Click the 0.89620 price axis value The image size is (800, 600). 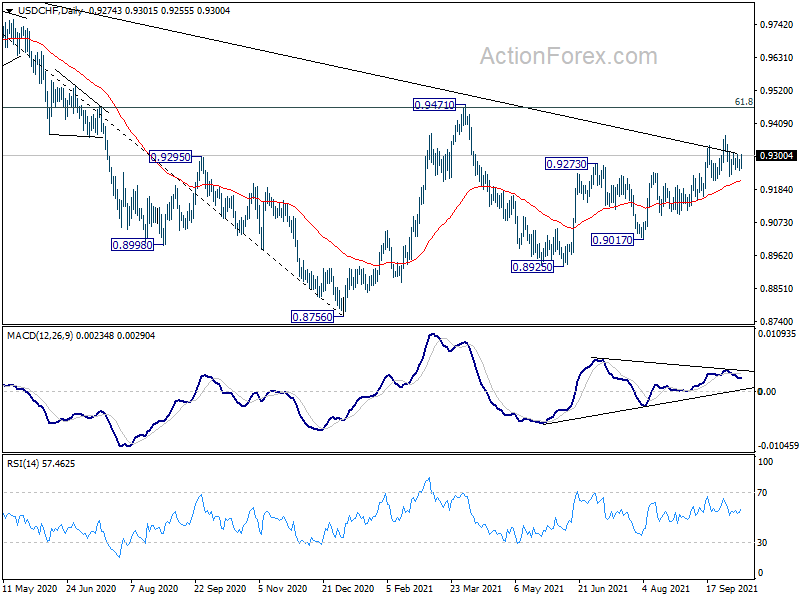[x=777, y=256]
